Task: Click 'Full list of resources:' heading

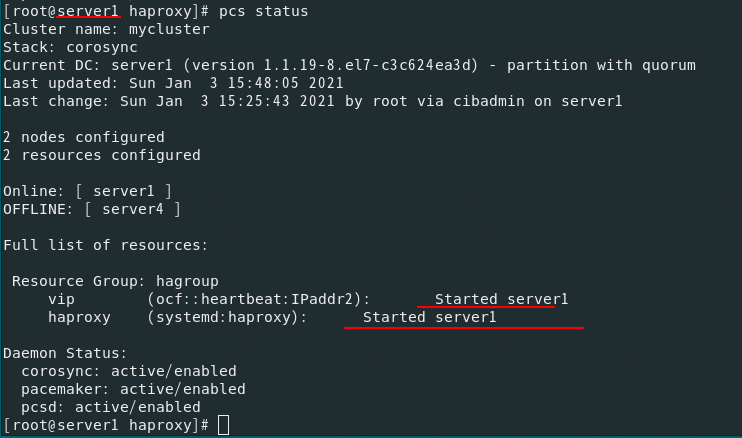Action: click(106, 245)
